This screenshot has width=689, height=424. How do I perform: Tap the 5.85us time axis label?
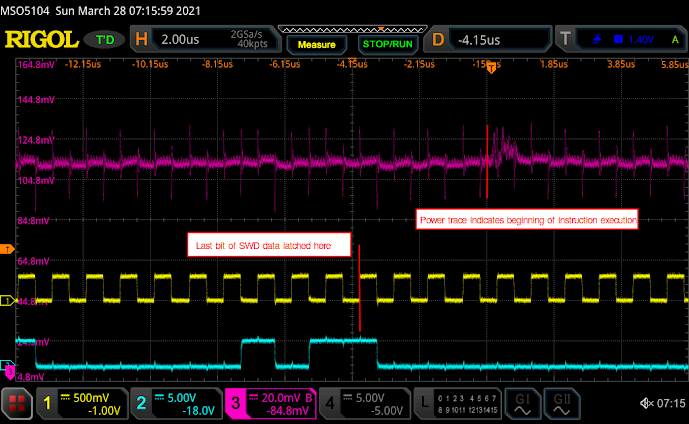coord(674,65)
